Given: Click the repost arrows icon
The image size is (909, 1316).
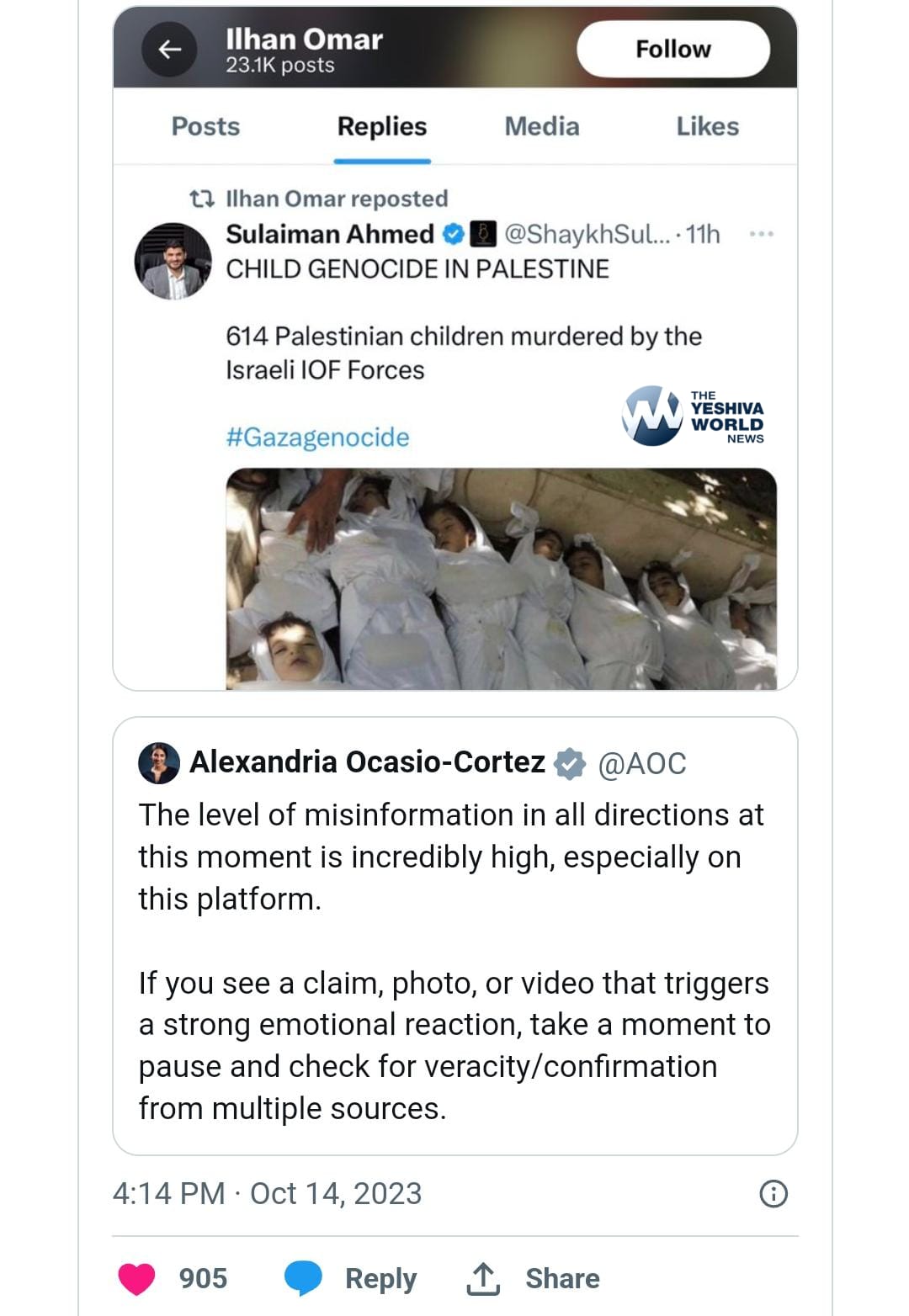Looking at the screenshot, I should [201, 199].
